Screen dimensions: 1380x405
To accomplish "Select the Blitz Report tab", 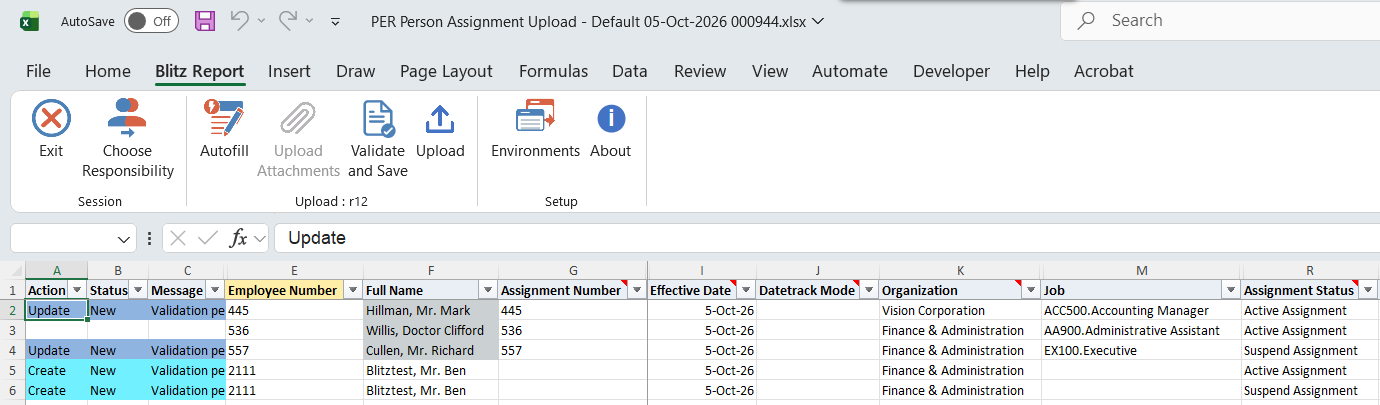I will tap(200, 71).
